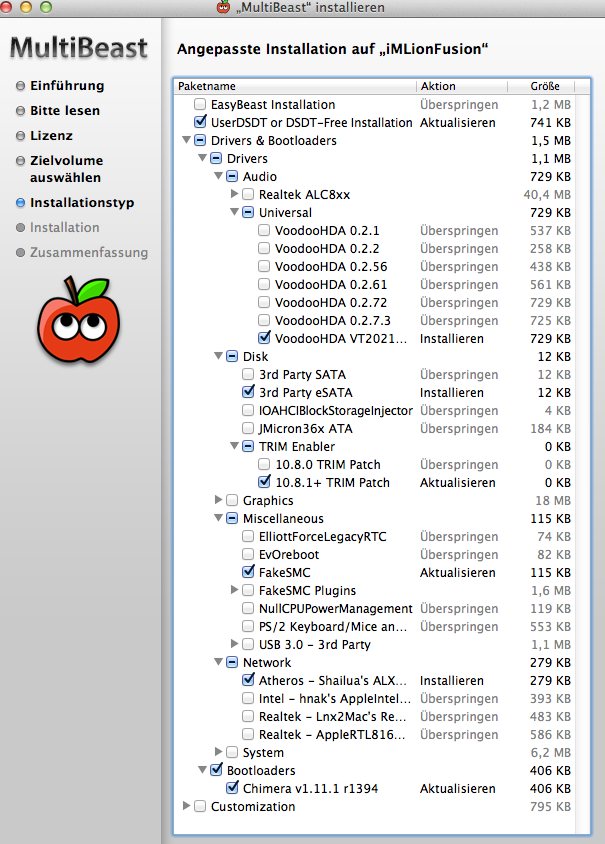Check the Graphics group checkbox

pos(232,500)
